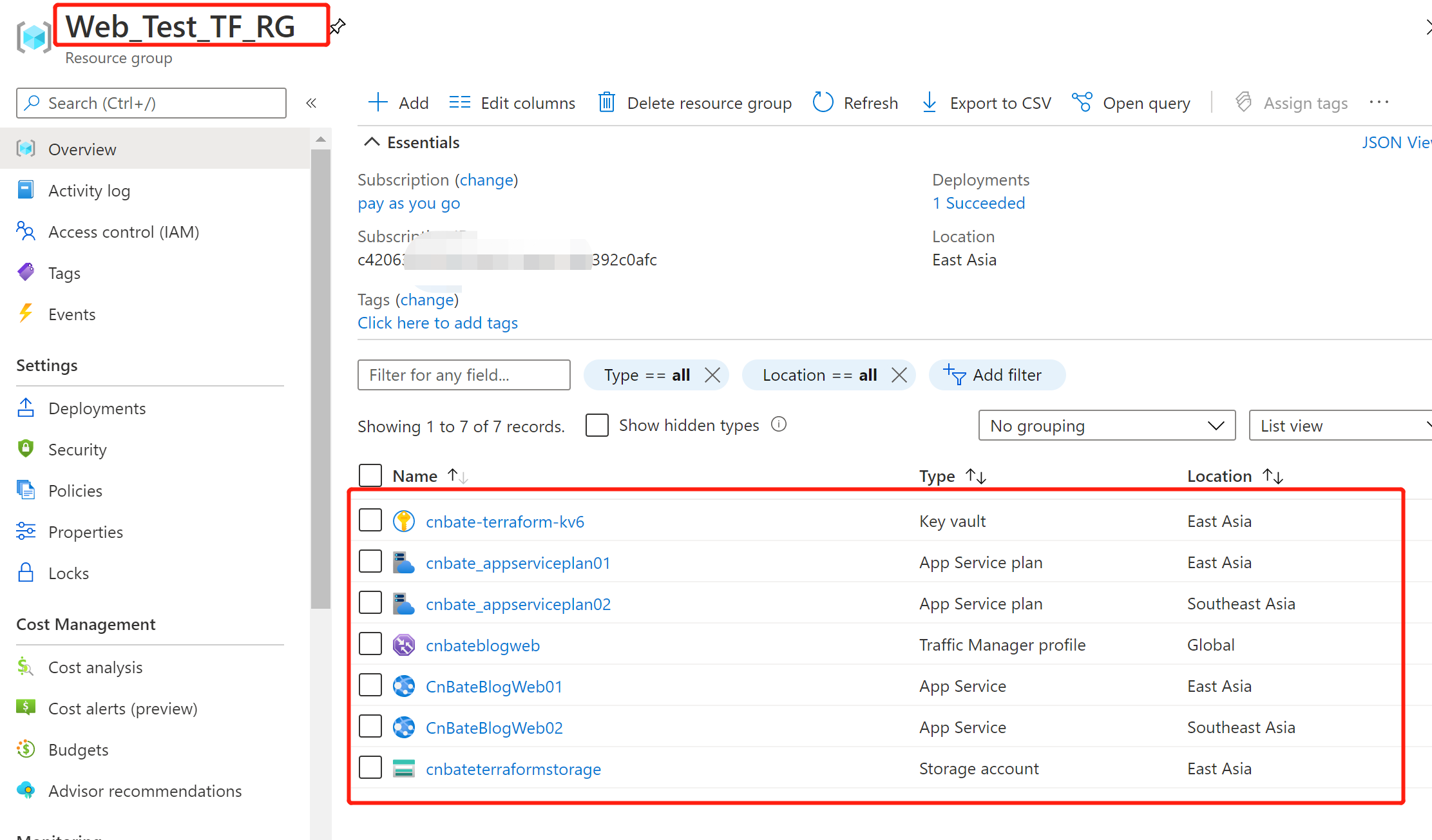Toggle Show hidden types checkbox
This screenshot has height=840, width=1432.
pyautogui.click(x=597, y=425)
